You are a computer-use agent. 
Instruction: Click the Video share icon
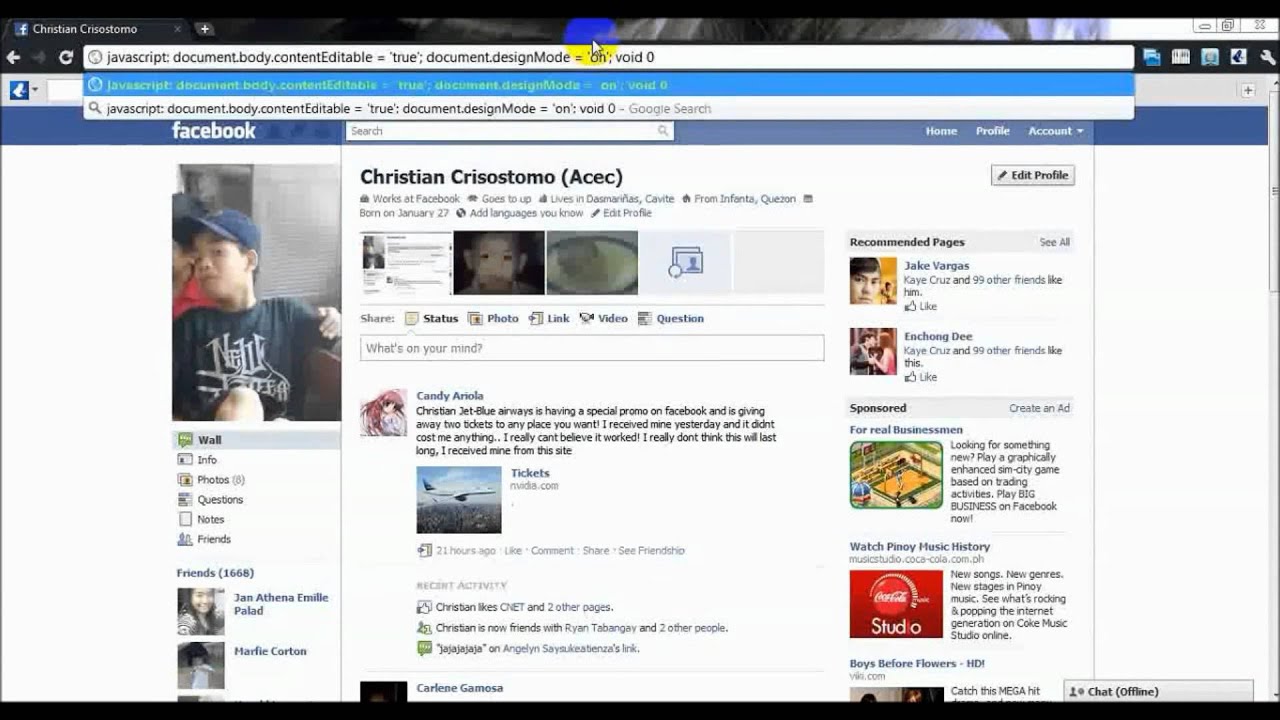point(586,319)
